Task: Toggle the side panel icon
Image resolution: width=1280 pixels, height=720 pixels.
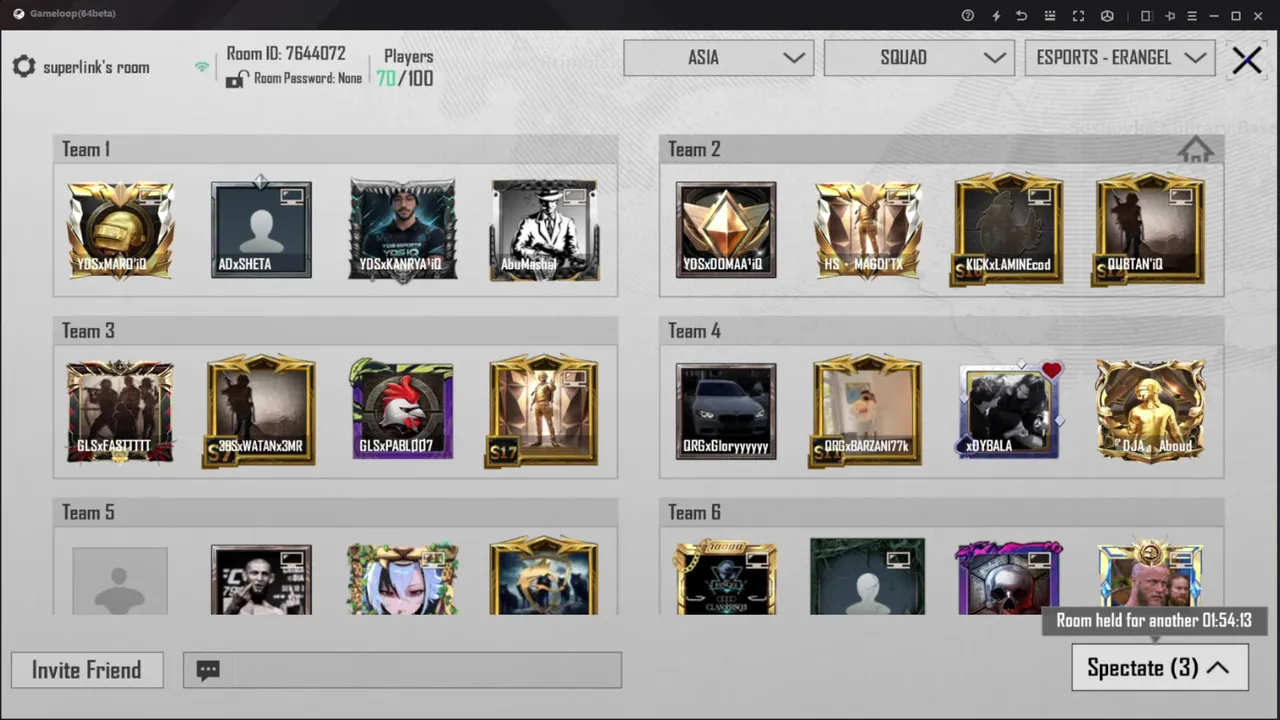Action: (1146, 15)
